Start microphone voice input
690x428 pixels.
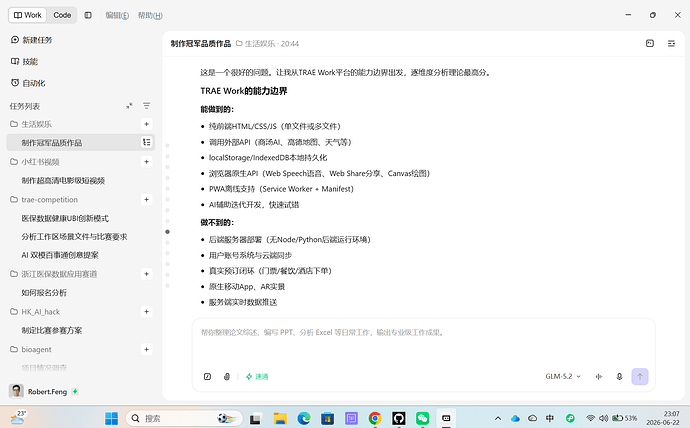pos(619,377)
